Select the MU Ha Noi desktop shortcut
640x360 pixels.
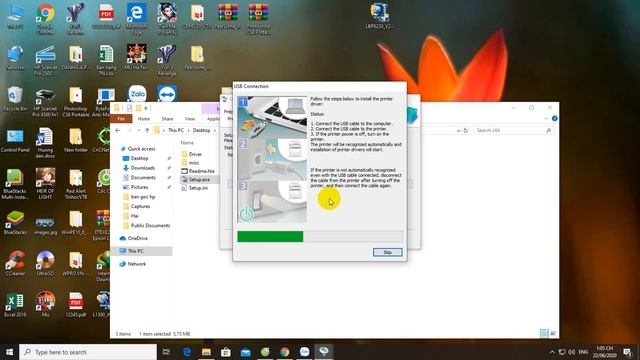click(136, 57)
